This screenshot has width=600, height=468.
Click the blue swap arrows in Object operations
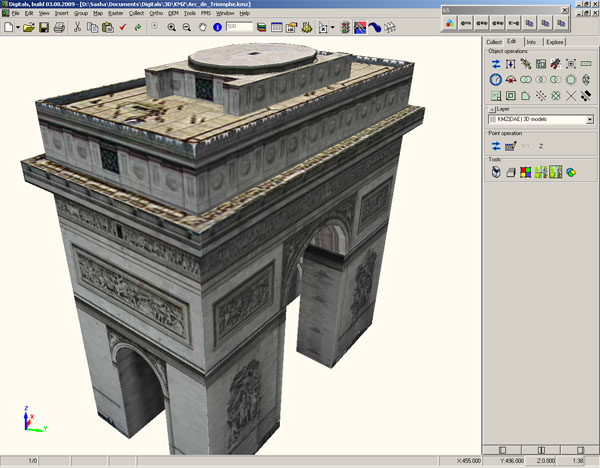point(496,64)
